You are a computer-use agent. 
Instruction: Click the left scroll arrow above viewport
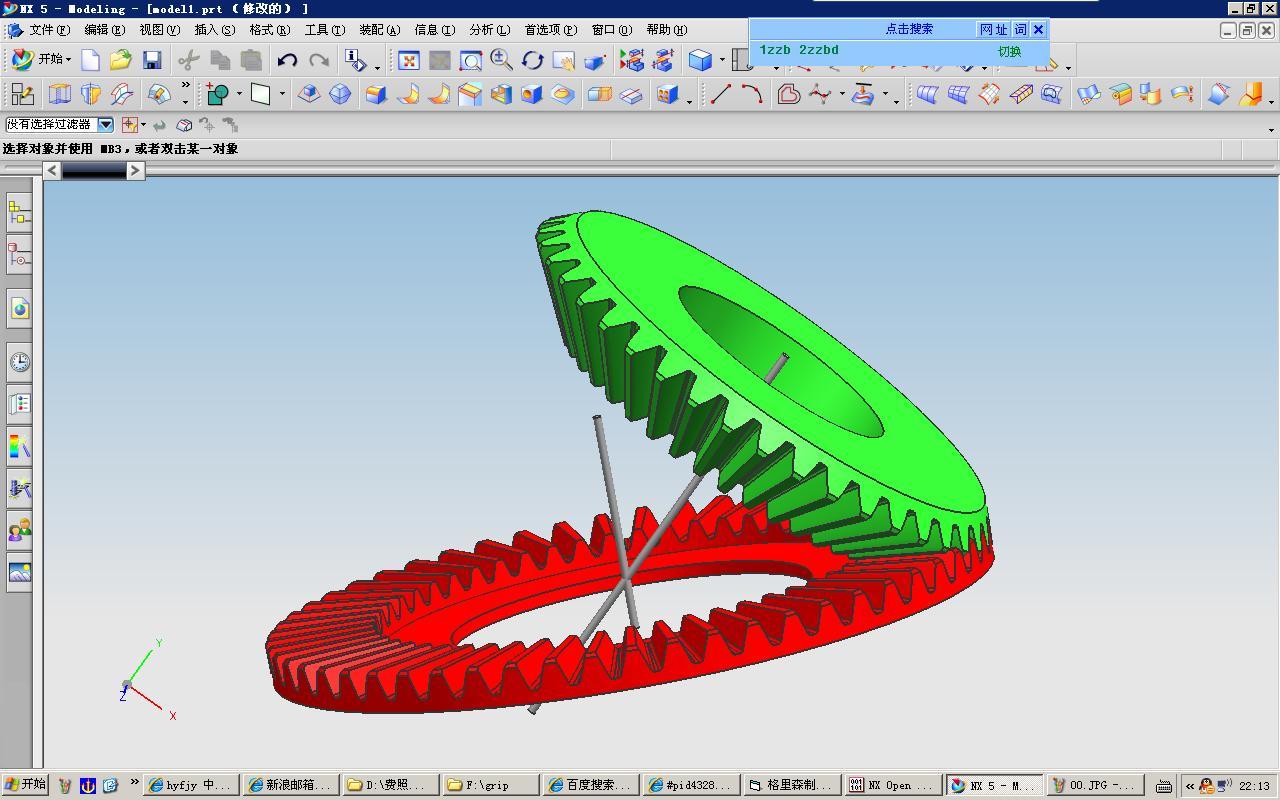[x=52, y=171]
